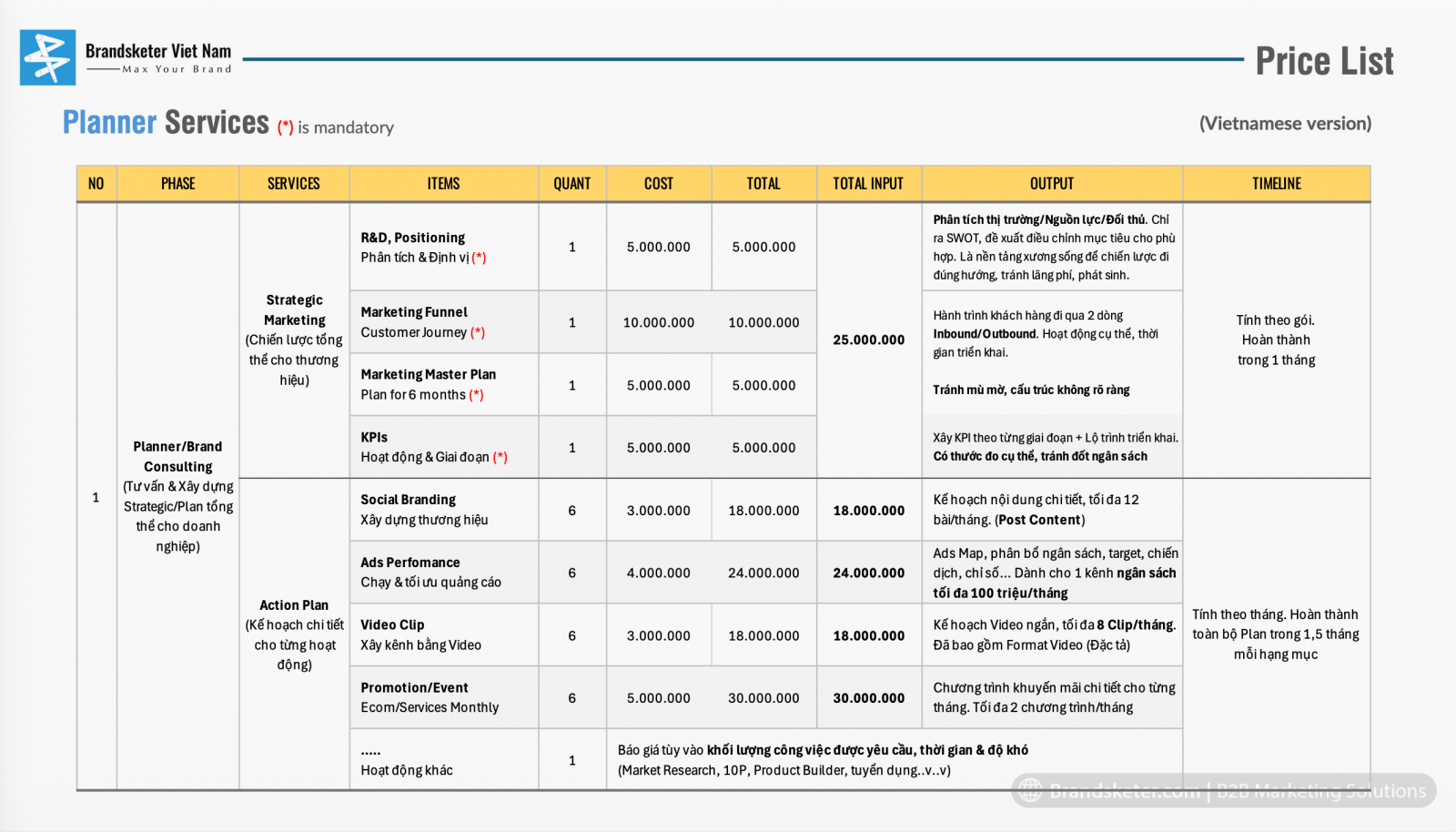
Task: Click the 25.000.000 total input cell
Action: click(868, 340)
